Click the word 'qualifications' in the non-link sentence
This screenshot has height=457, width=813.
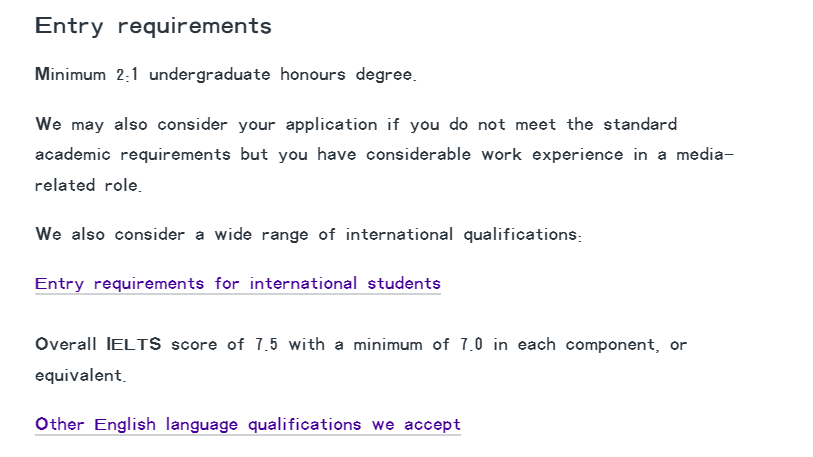[x=521, y=235]
